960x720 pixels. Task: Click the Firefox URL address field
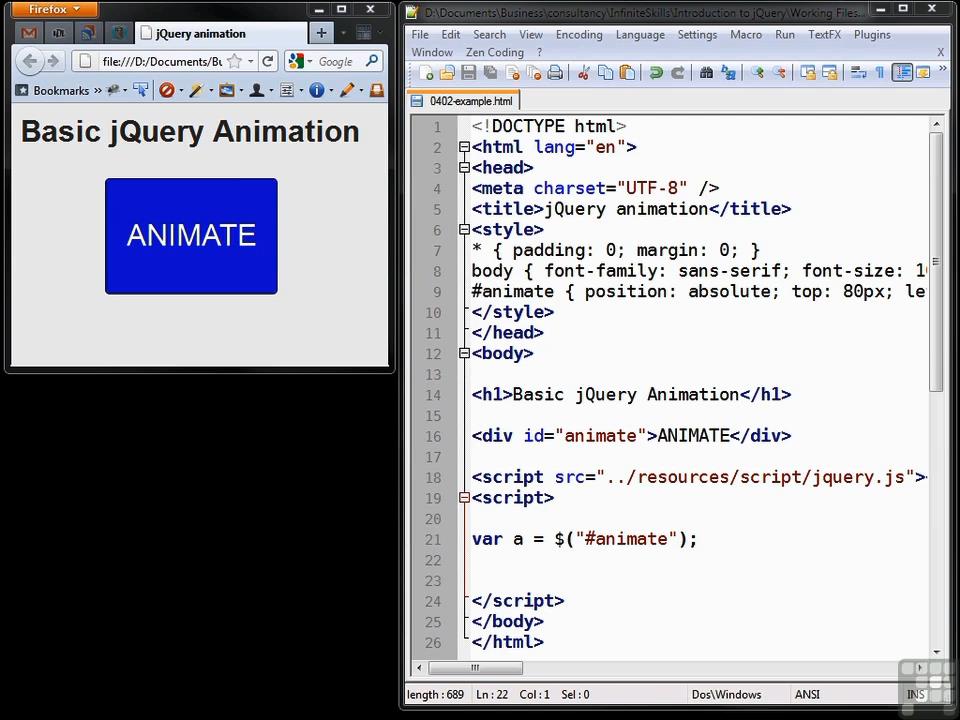[162, 61]
